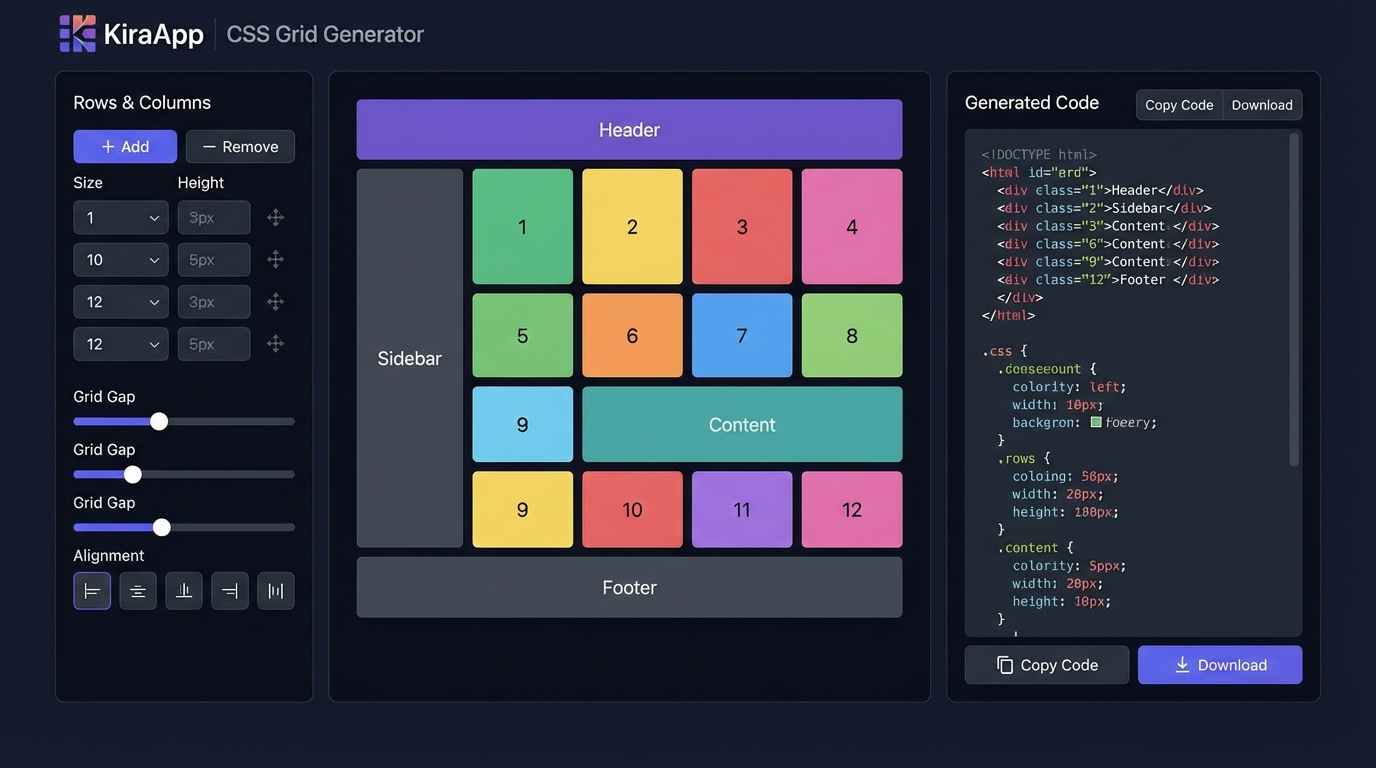The height and width of the screenshot is (768, 1376).
Task: Select the left alignment icon
Action: (91, 590)
